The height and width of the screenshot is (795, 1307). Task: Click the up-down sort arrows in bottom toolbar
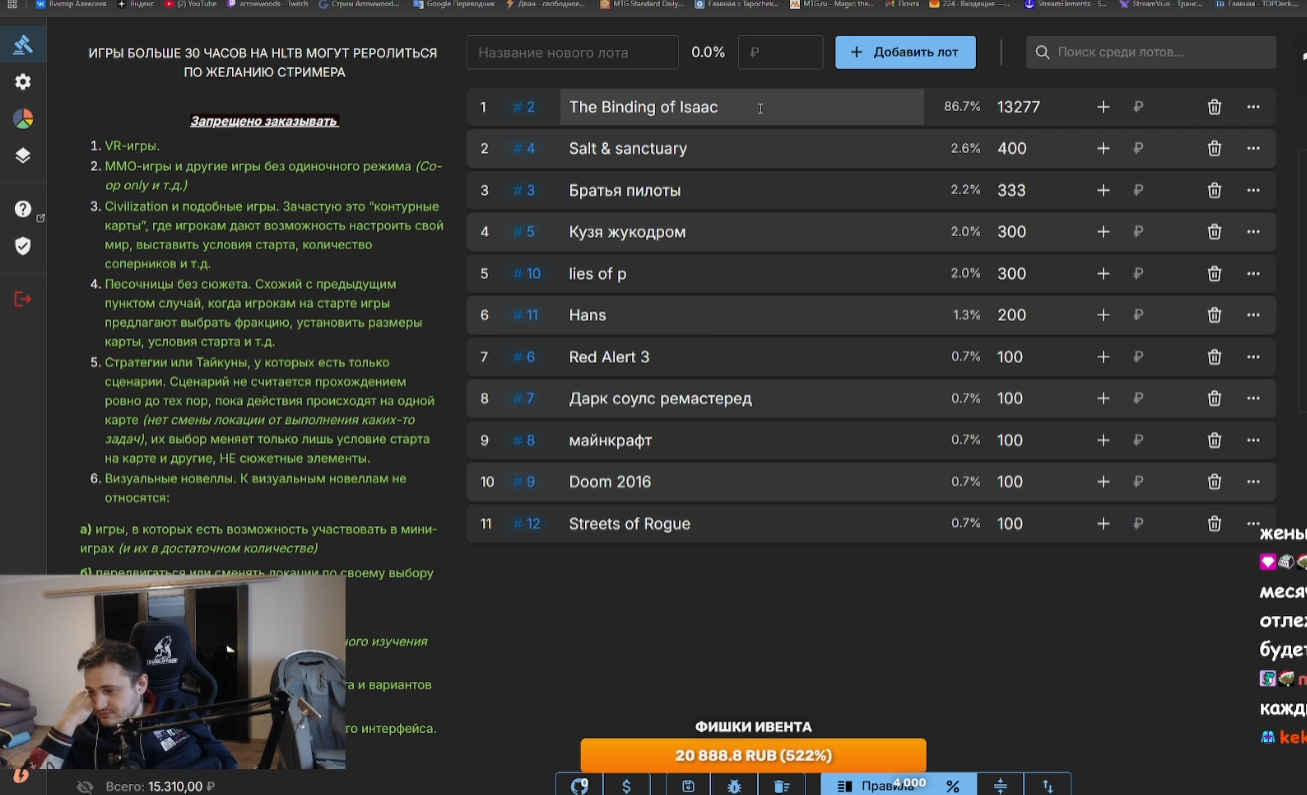(x=1047, y=786)
